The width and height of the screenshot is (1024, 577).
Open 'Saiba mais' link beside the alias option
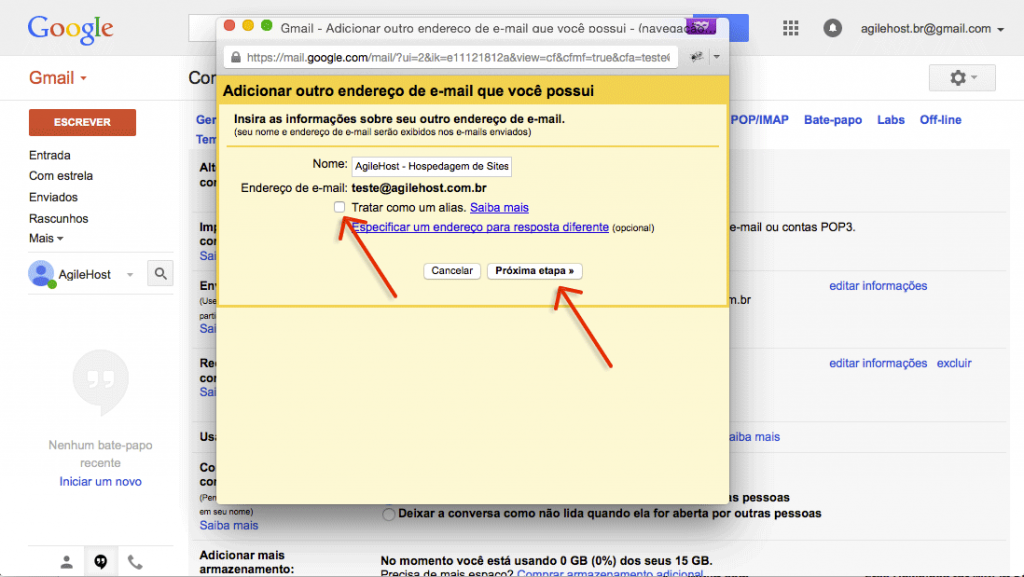(x=499, y=208)
